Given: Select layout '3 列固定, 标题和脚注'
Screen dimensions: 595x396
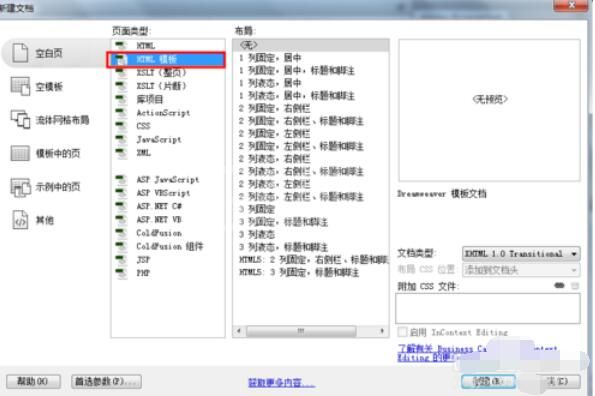Looking at the screenshot, I should click(283, 222).
